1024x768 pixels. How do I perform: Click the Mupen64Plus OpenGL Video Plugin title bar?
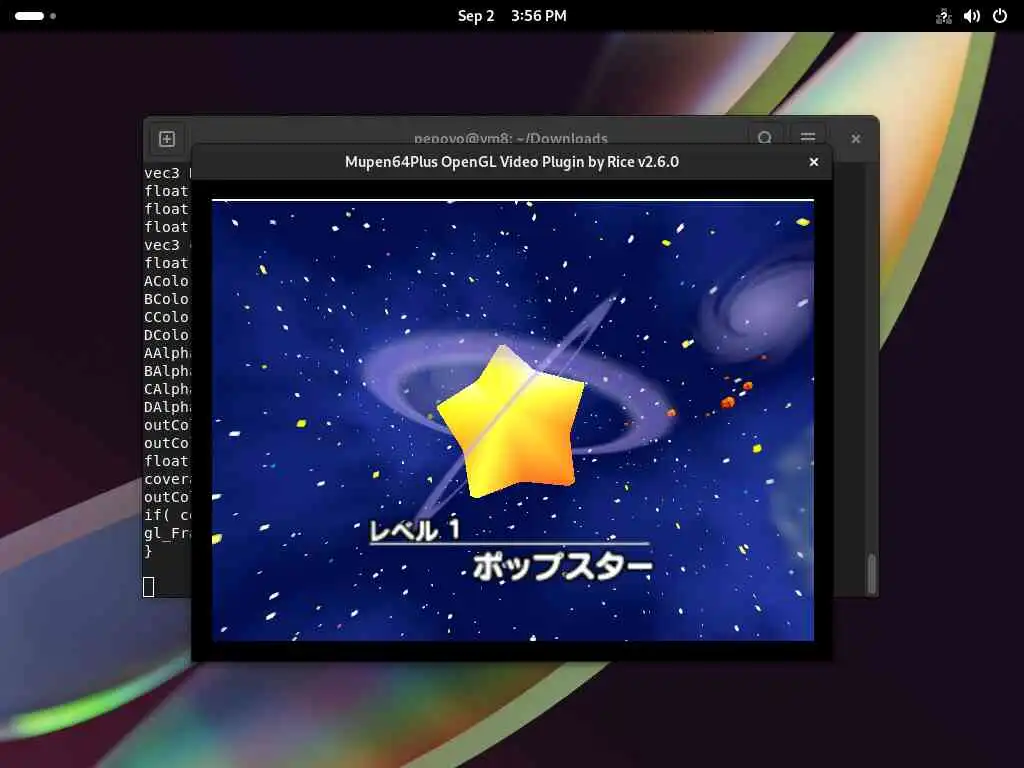pyautogui.click(x=511, y=162)
